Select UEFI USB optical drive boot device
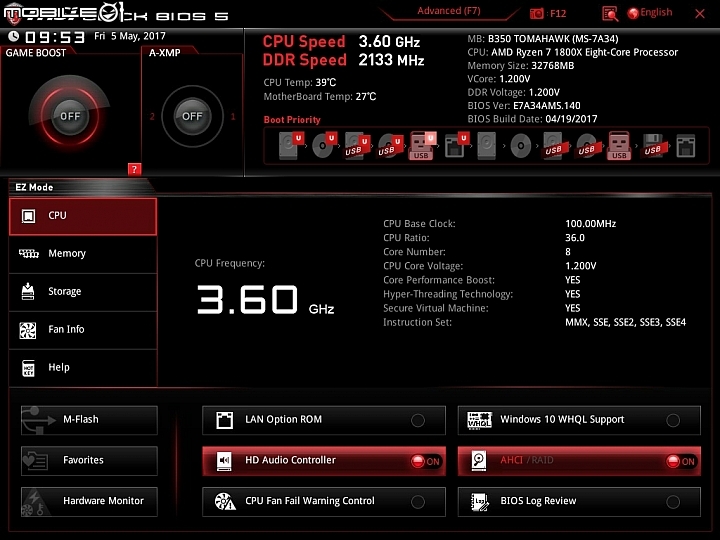Viewport: 720px width, 540px height. click(x=390, y=146)
